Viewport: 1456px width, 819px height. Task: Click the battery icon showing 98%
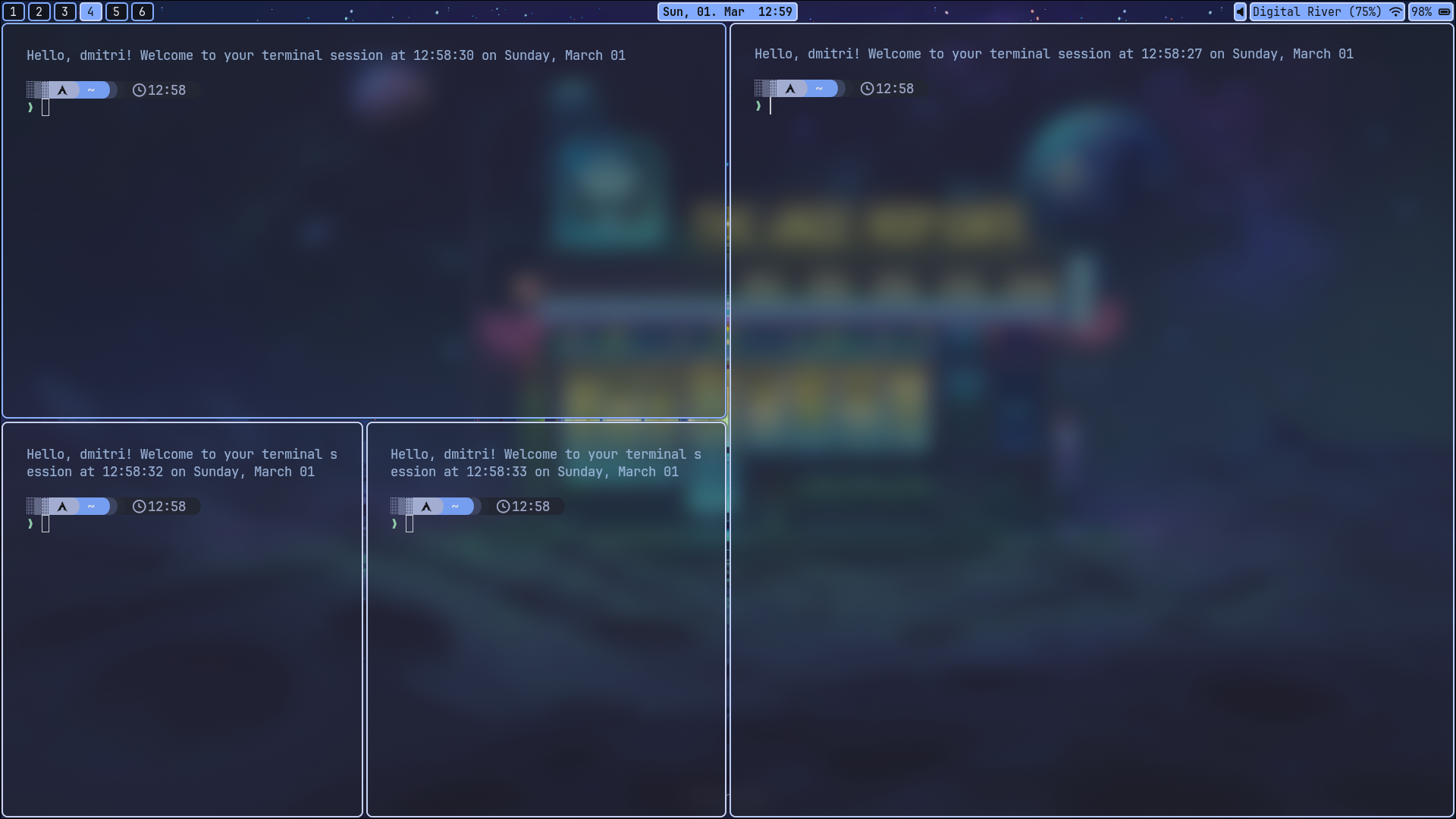click(1444, 11)
